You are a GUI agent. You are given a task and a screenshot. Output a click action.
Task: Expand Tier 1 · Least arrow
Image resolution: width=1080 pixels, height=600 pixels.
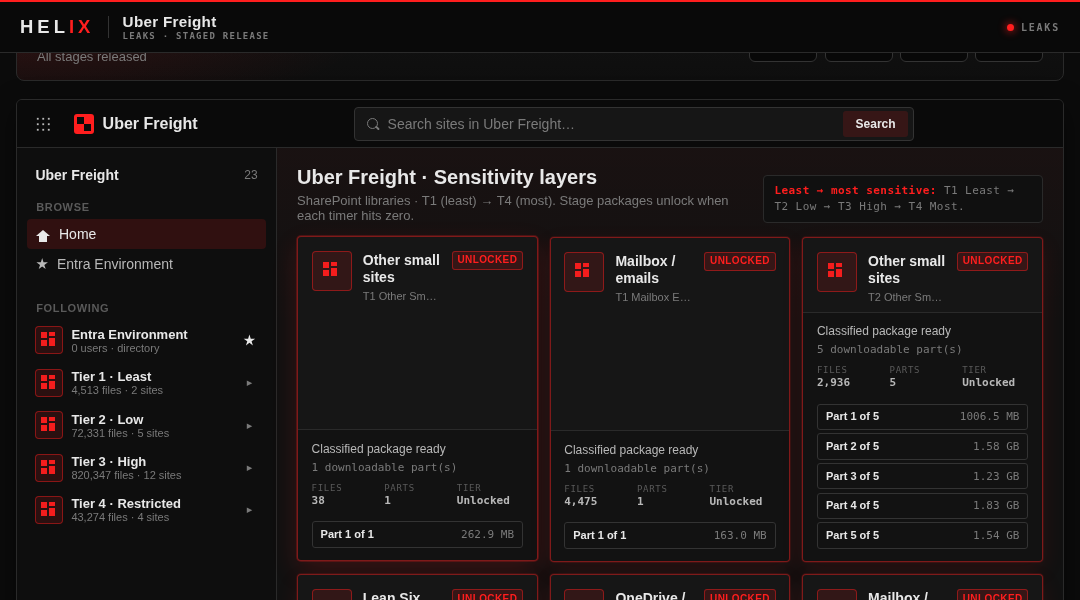[x=249, y=383]
